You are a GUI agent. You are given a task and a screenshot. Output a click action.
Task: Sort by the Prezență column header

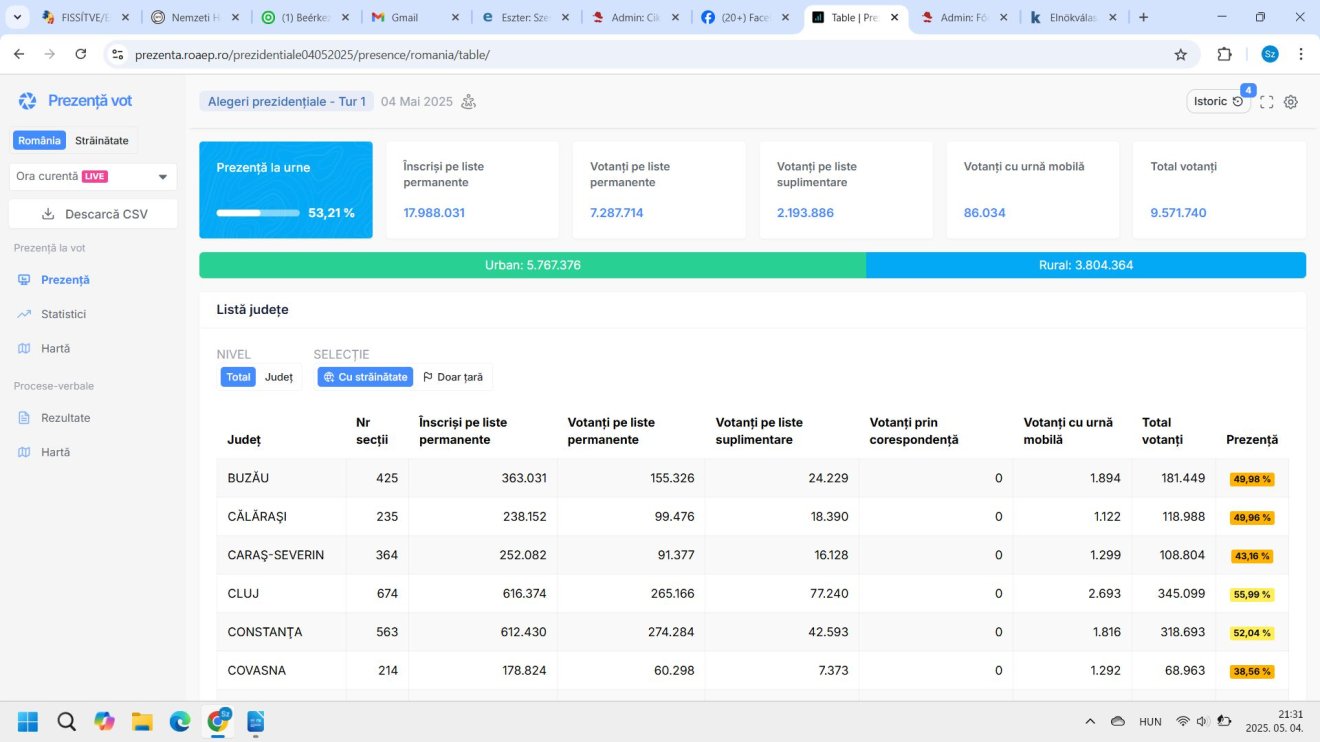(x=1252, y=440)
